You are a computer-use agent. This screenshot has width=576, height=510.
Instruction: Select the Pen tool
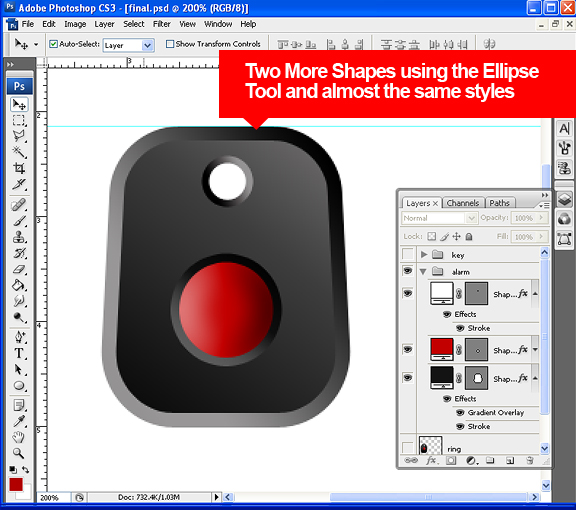click(19, 337)
